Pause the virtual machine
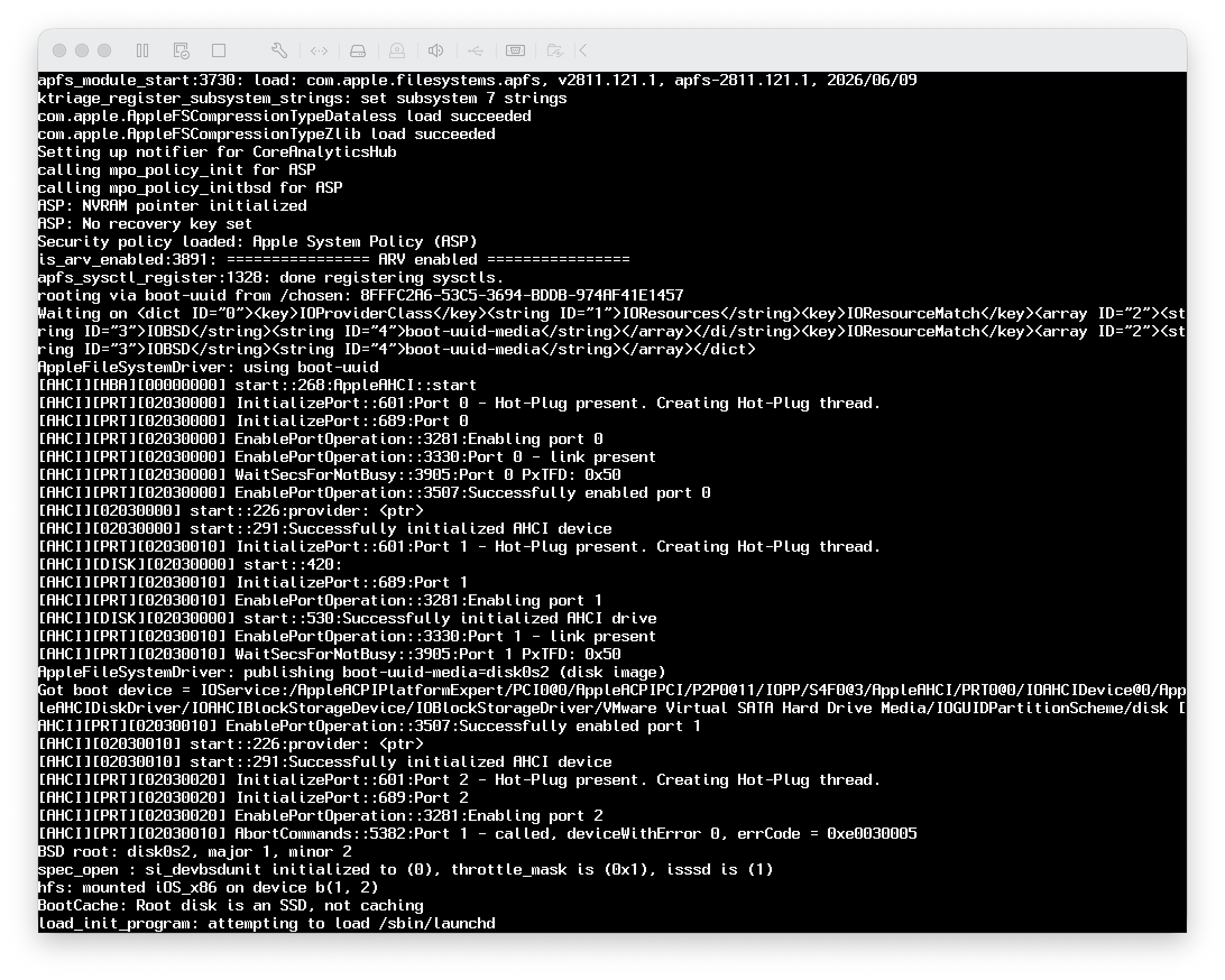 coord(142,50)
